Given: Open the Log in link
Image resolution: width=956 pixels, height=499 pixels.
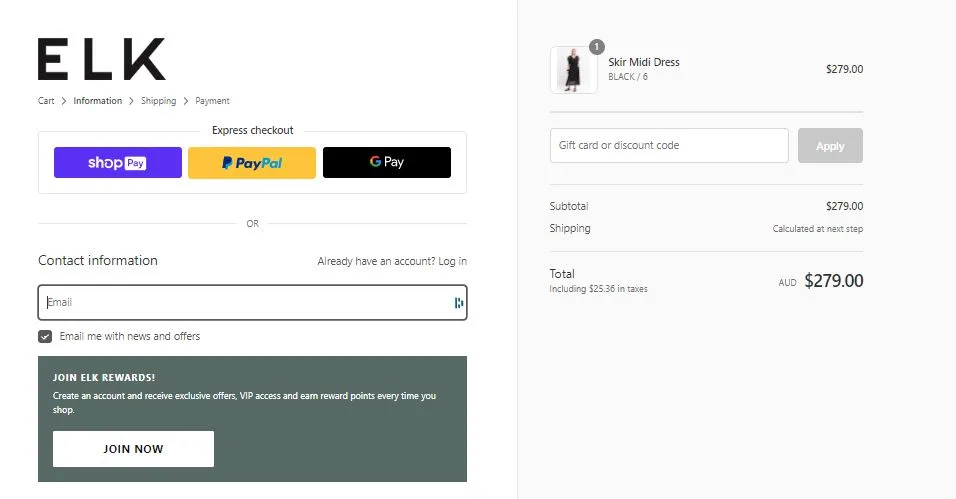Looking at the screenshot, I should [452, 261].
